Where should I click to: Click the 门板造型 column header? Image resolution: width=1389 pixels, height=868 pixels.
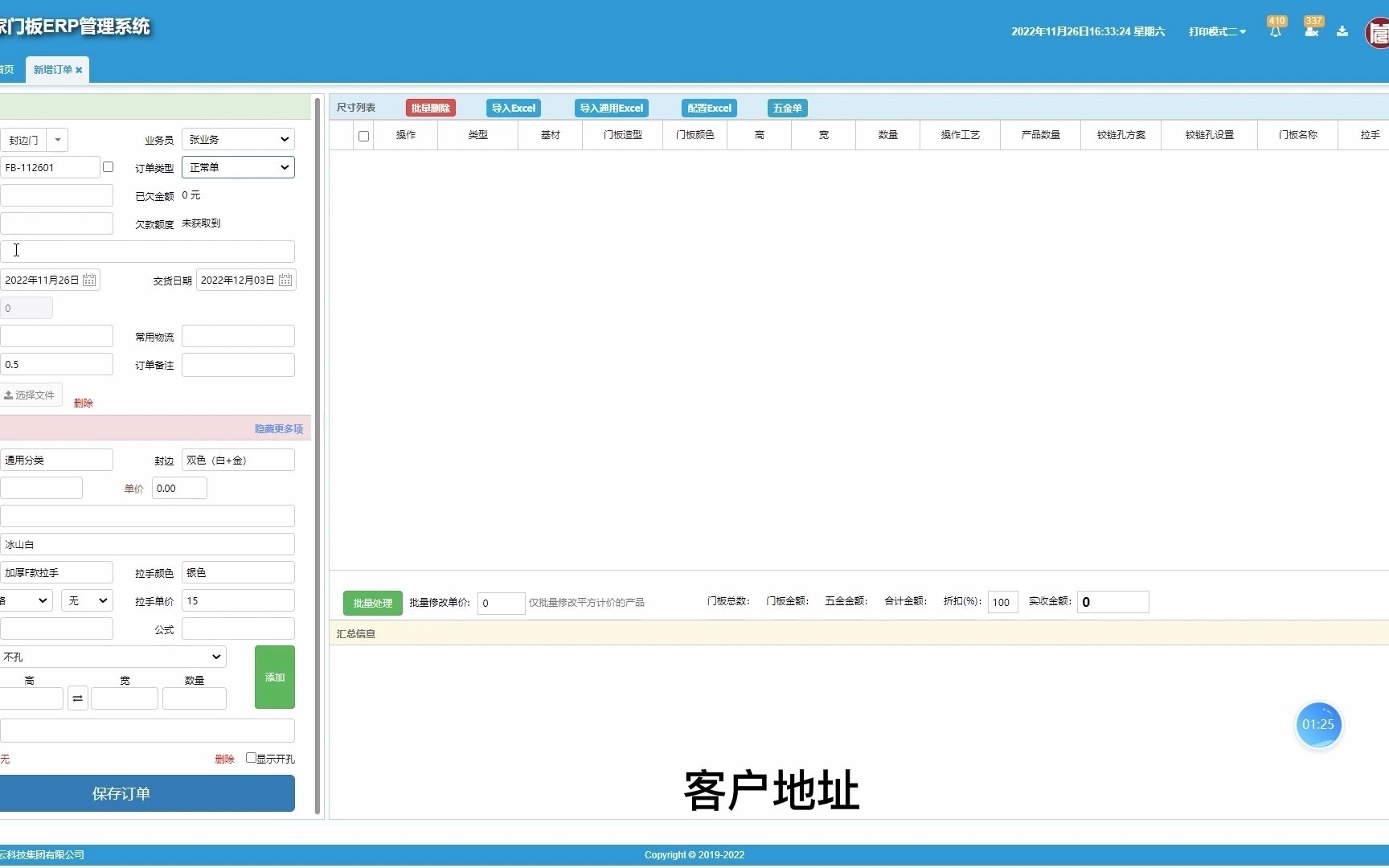point(623,135)
